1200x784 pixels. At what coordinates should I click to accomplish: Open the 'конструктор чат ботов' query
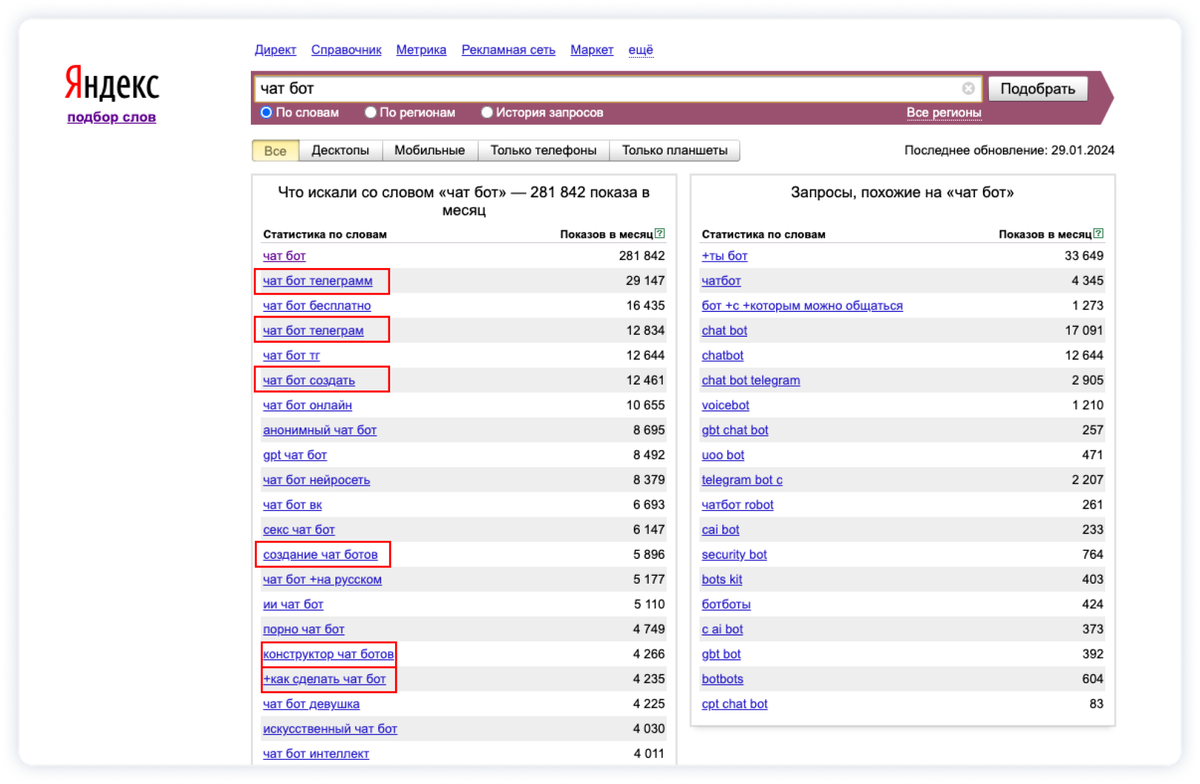[x=328, y=655]
